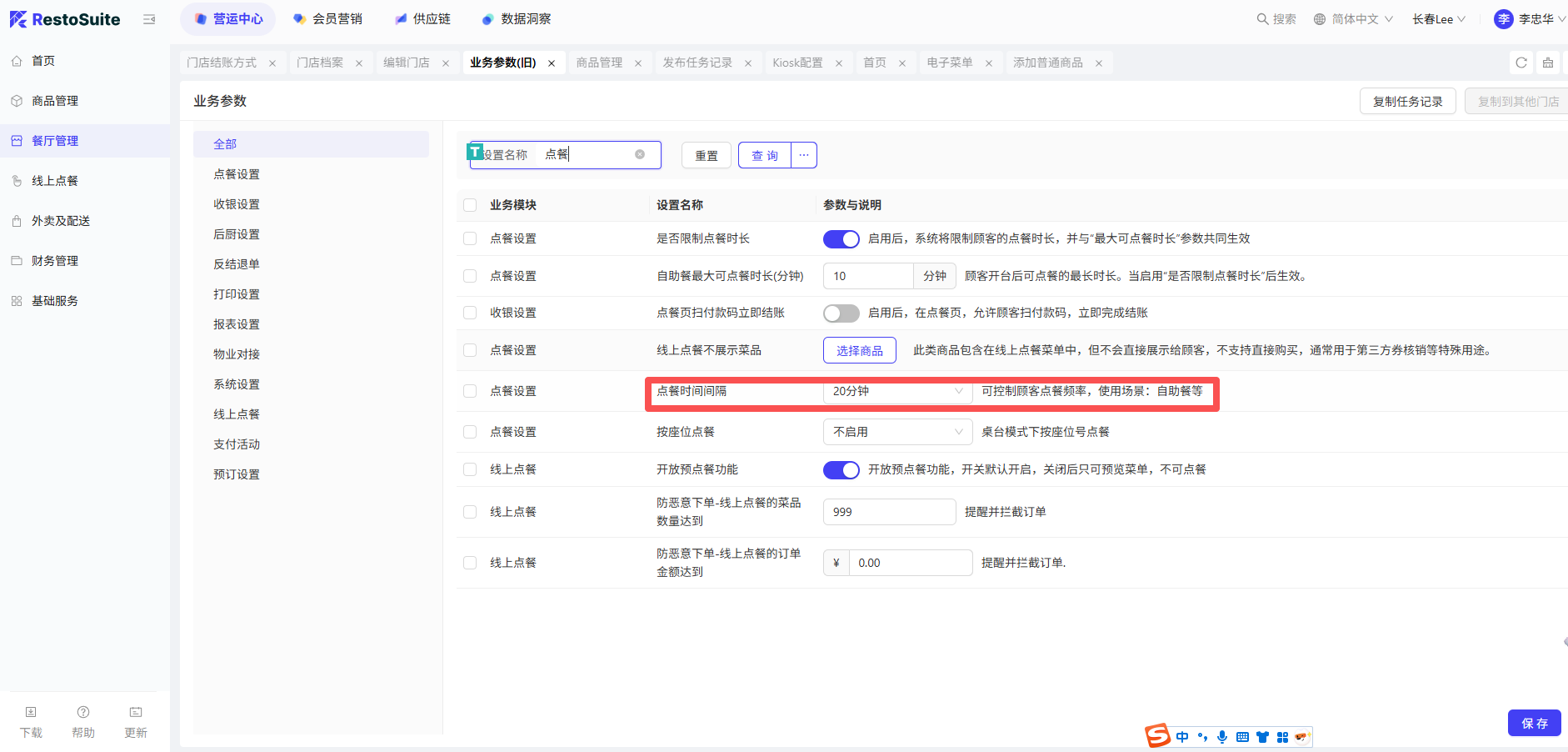Click the refresh icon in tab bar
This screenshot has width=1568, height=752.
pyautogui.click(x=1521, y=63)
